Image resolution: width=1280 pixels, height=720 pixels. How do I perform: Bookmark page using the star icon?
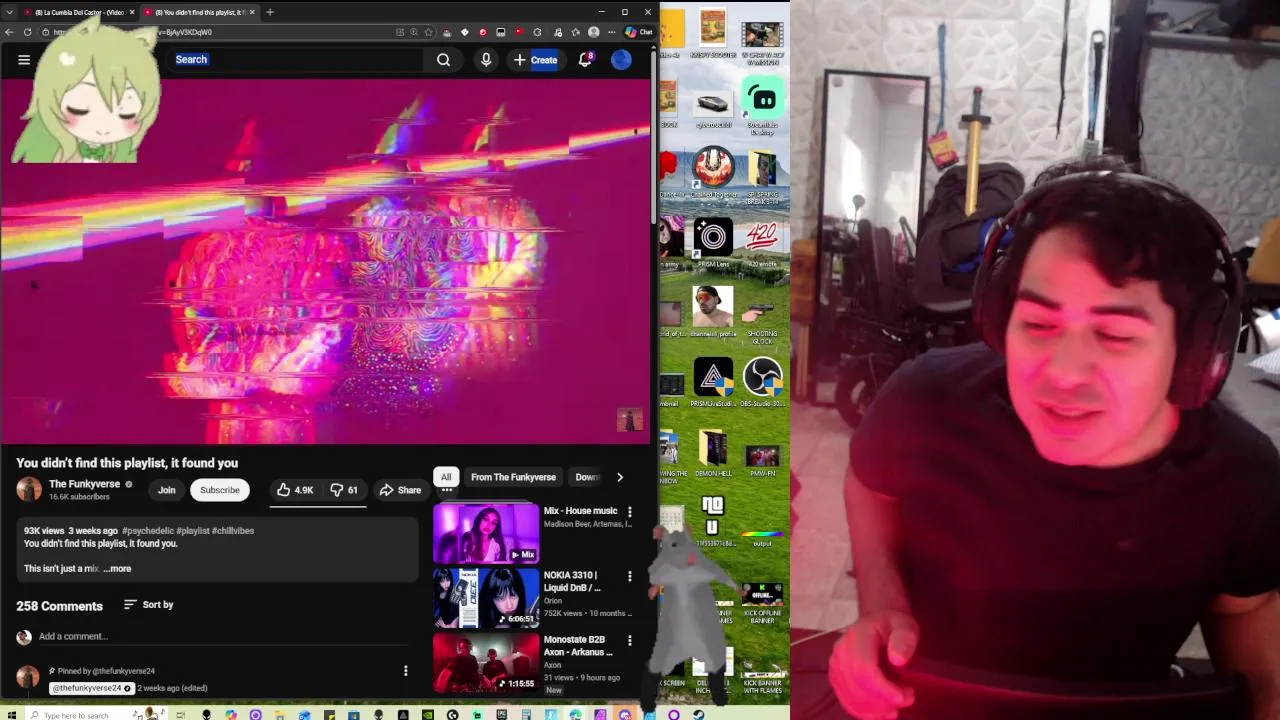(x=427, y=32)
